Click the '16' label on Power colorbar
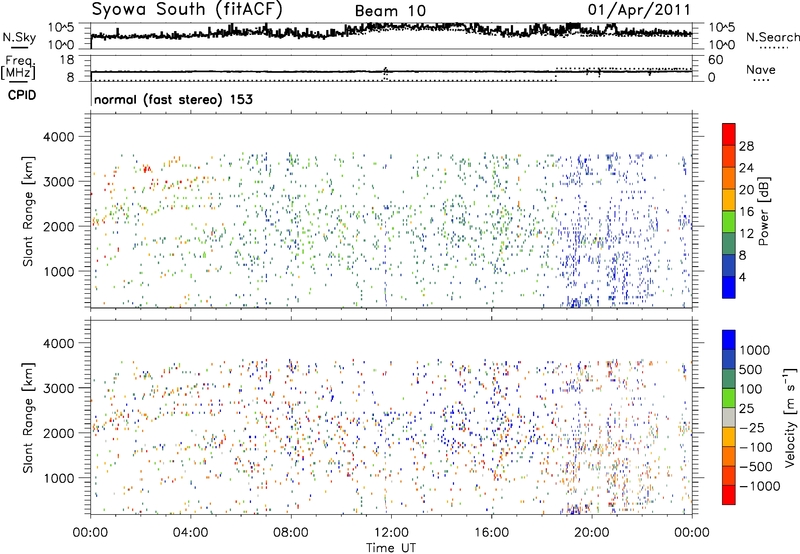Screen dimensions: 800x554 point(746,212)
